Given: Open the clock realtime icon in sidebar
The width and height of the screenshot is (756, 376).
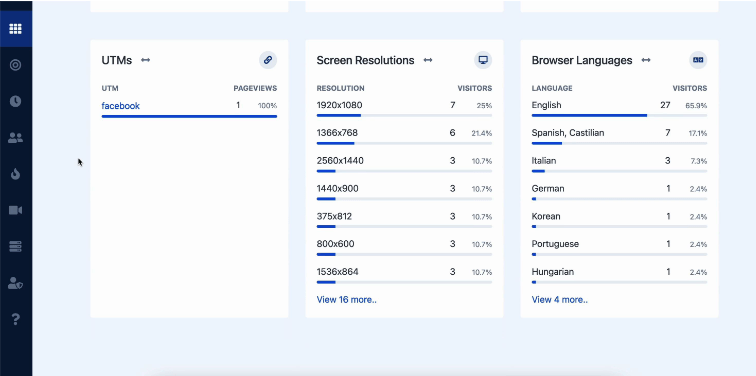Looking at the screenshot, I should click(x=15, y=101).
